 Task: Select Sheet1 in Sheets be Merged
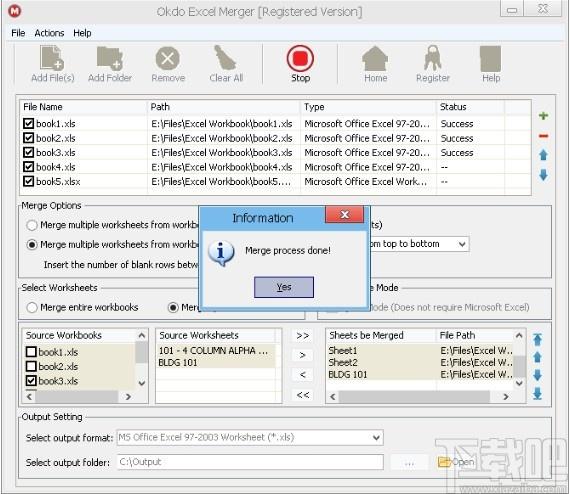pyautogui.click(x=343, y=350)
